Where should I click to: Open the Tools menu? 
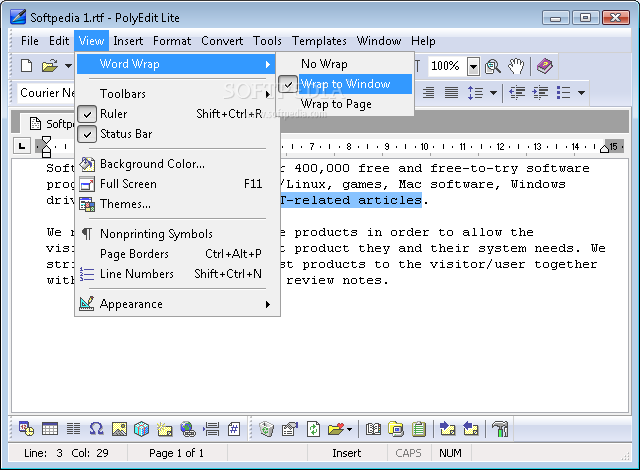pyautogui.click(x=267, y=41)
